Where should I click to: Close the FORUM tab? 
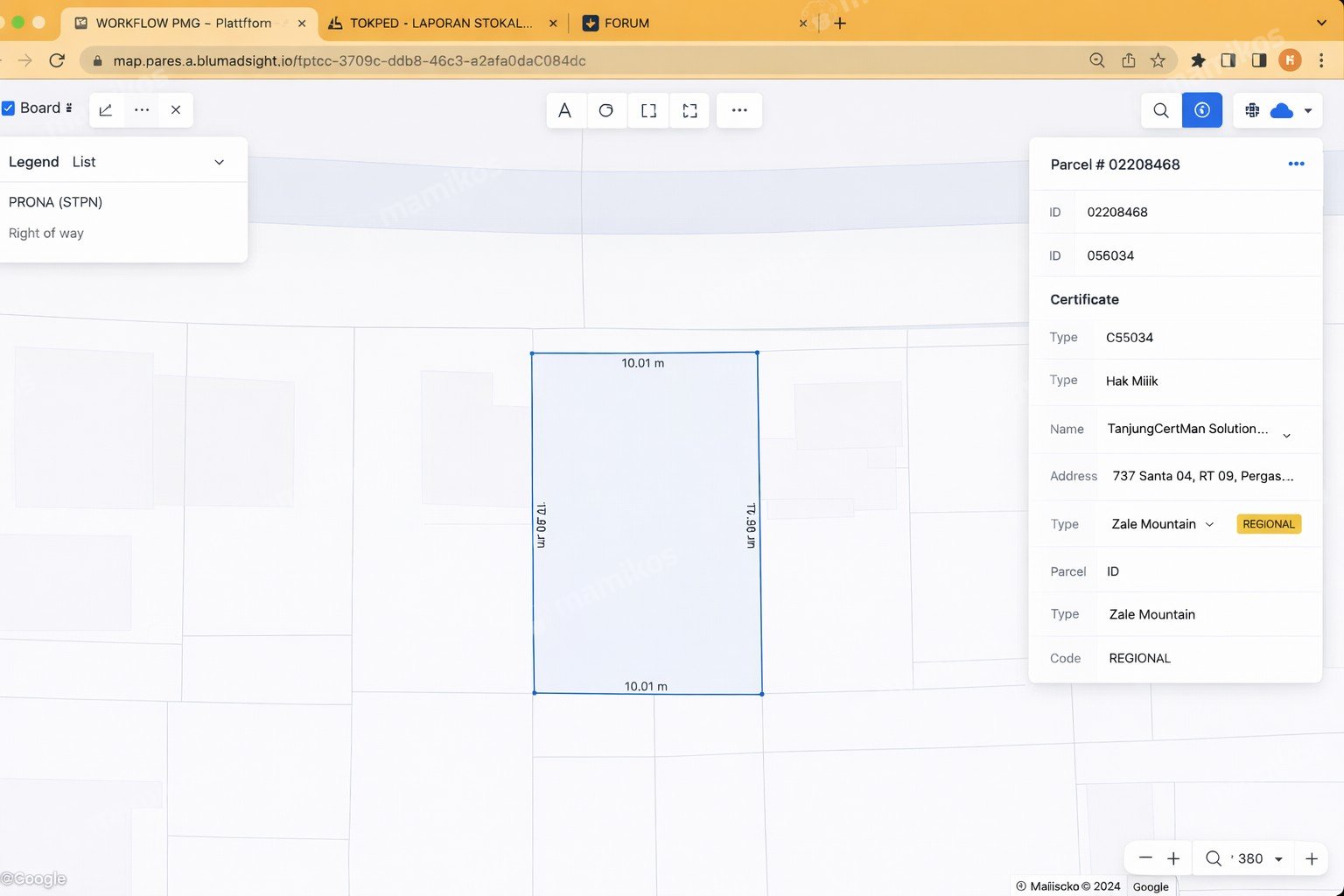pyautogui.click(x=802, y=24)
